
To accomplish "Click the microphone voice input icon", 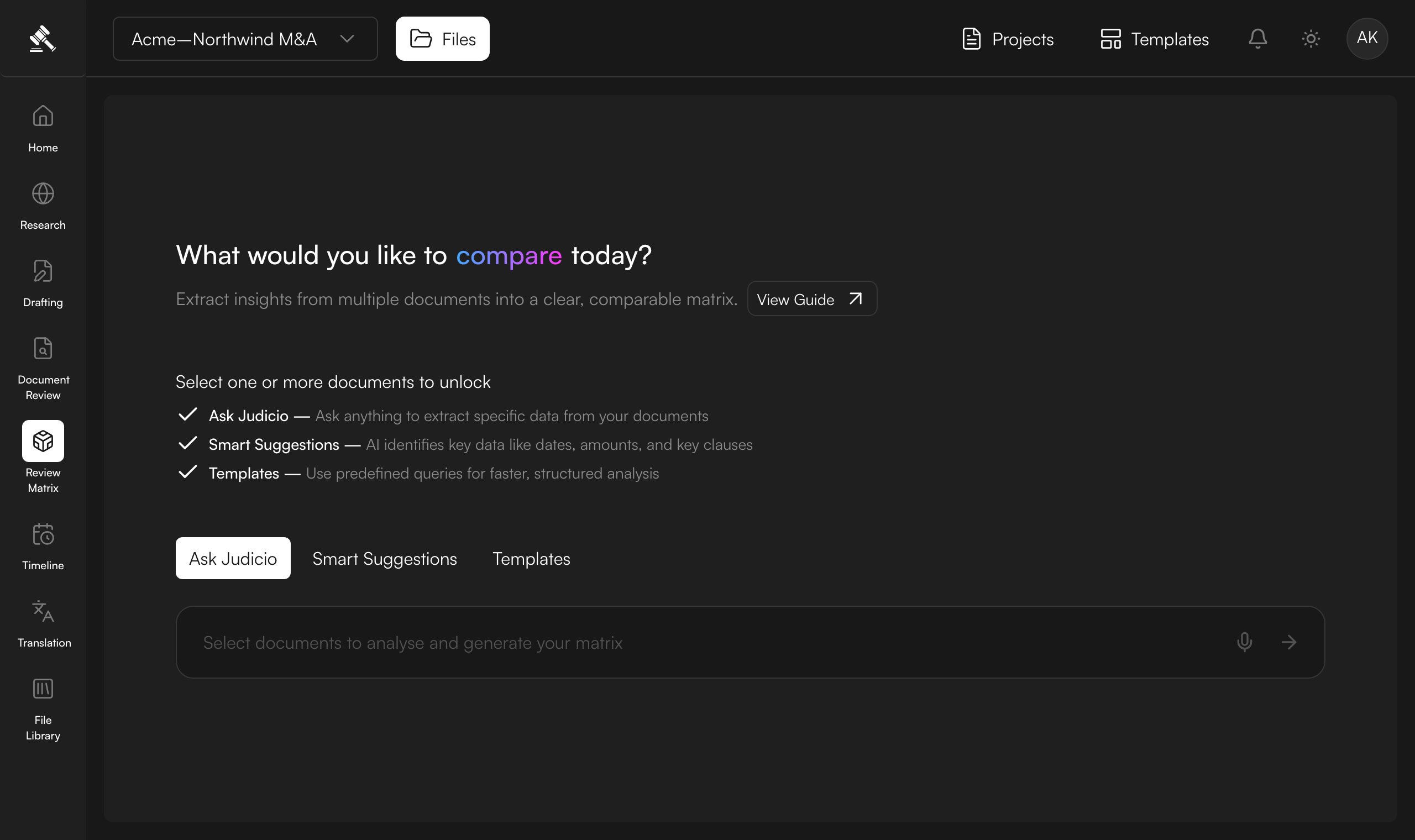I will (x=1245, y=642).
